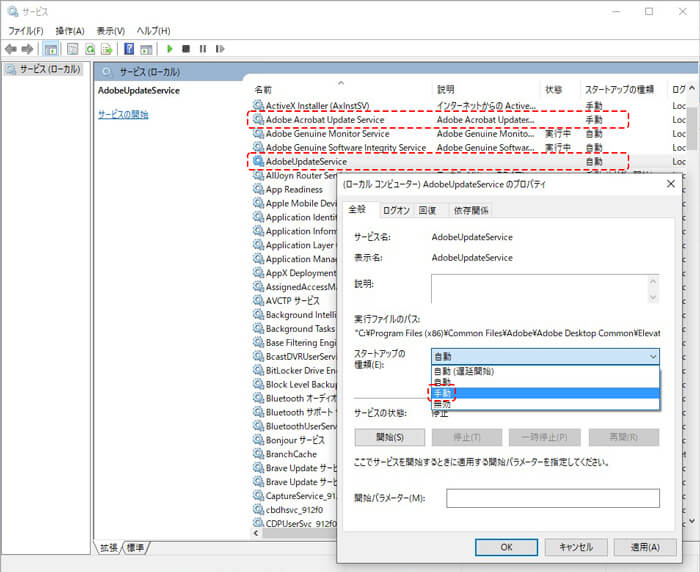Click the gear icon of AdobeUpdateService row
The image size is (700, 572).
[258, 161]
